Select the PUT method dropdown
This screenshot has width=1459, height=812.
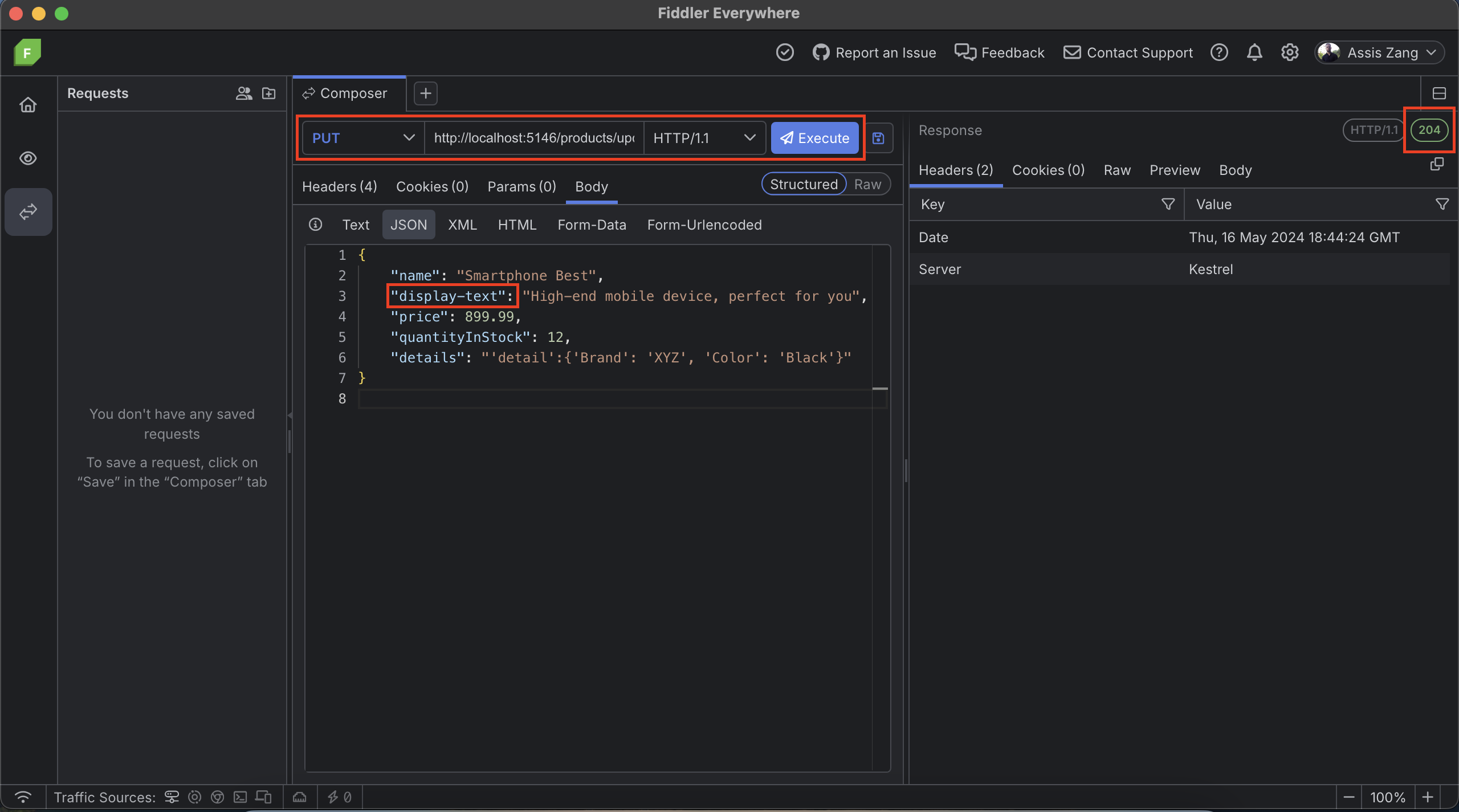[361, 137]
